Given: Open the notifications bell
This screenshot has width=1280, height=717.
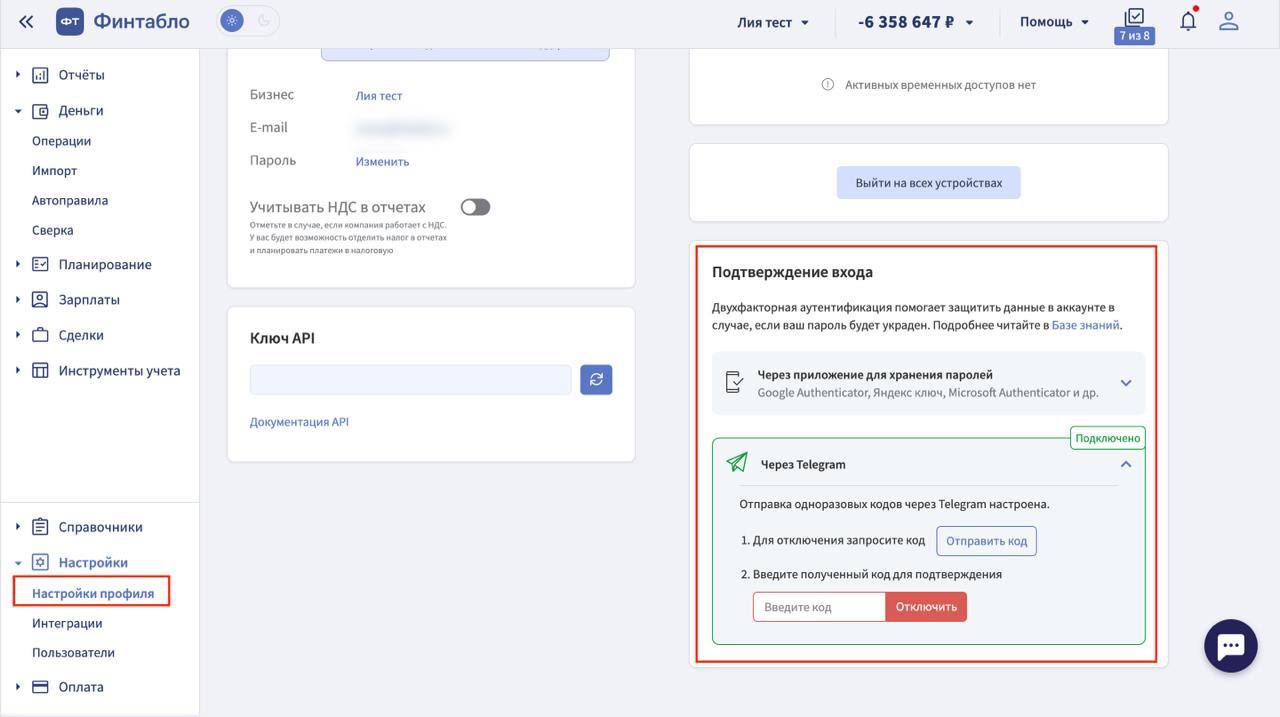Looking at the screenshot, I should coord(1188,20).
